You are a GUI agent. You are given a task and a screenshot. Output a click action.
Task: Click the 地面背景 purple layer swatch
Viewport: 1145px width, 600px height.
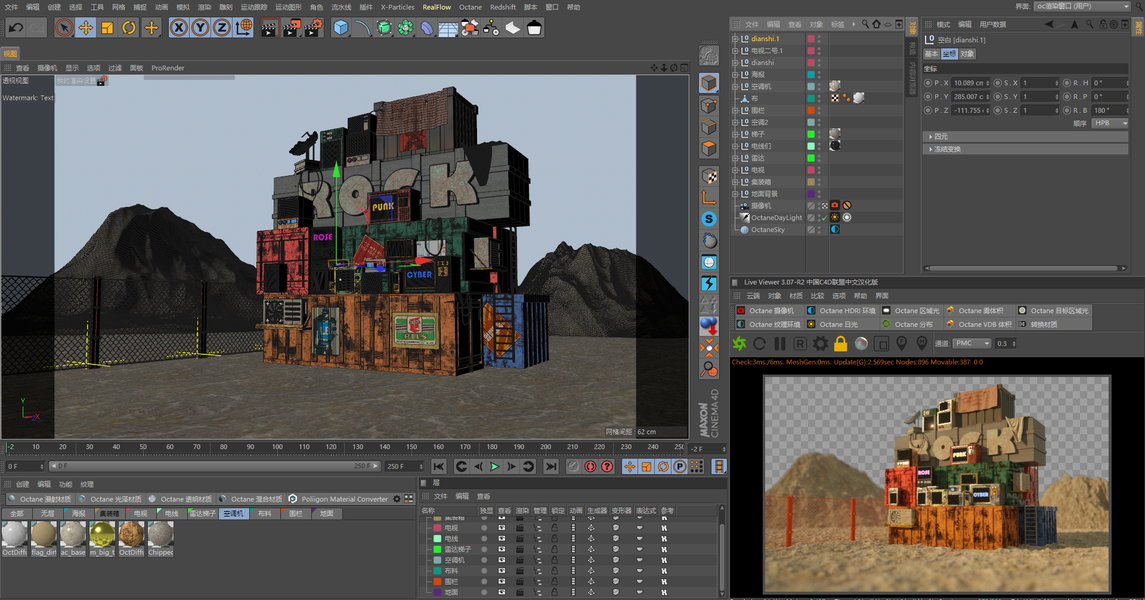click(x=811, y=194)
